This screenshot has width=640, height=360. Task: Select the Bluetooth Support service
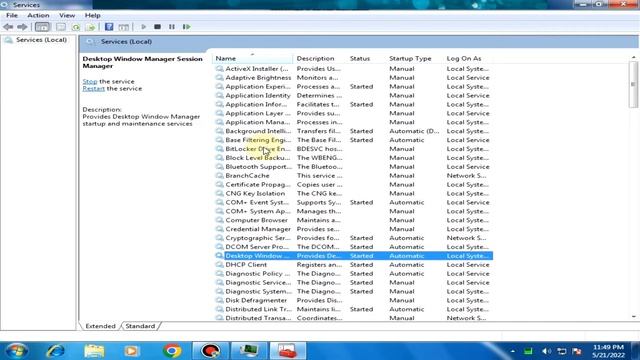[353, 167]
